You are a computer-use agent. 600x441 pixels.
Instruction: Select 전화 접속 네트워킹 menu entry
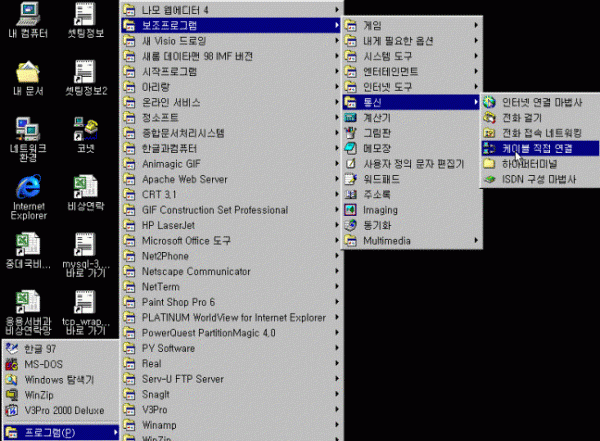(x=540, y=133)
